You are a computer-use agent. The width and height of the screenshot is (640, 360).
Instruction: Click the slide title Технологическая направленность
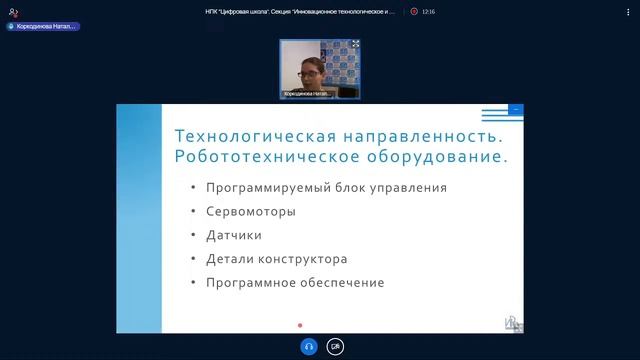(x=339, y=136)
